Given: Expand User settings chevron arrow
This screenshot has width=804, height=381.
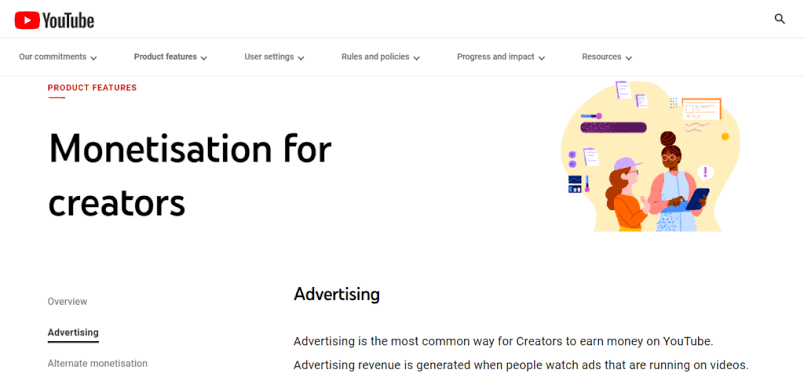Looking at the screenshot, I should [x=301, y=58].
